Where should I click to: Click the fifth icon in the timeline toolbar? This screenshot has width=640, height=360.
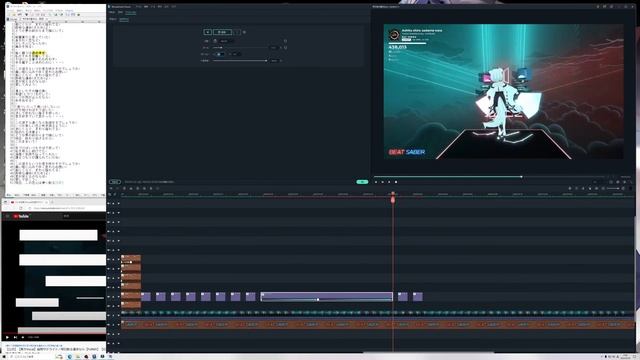138,188
